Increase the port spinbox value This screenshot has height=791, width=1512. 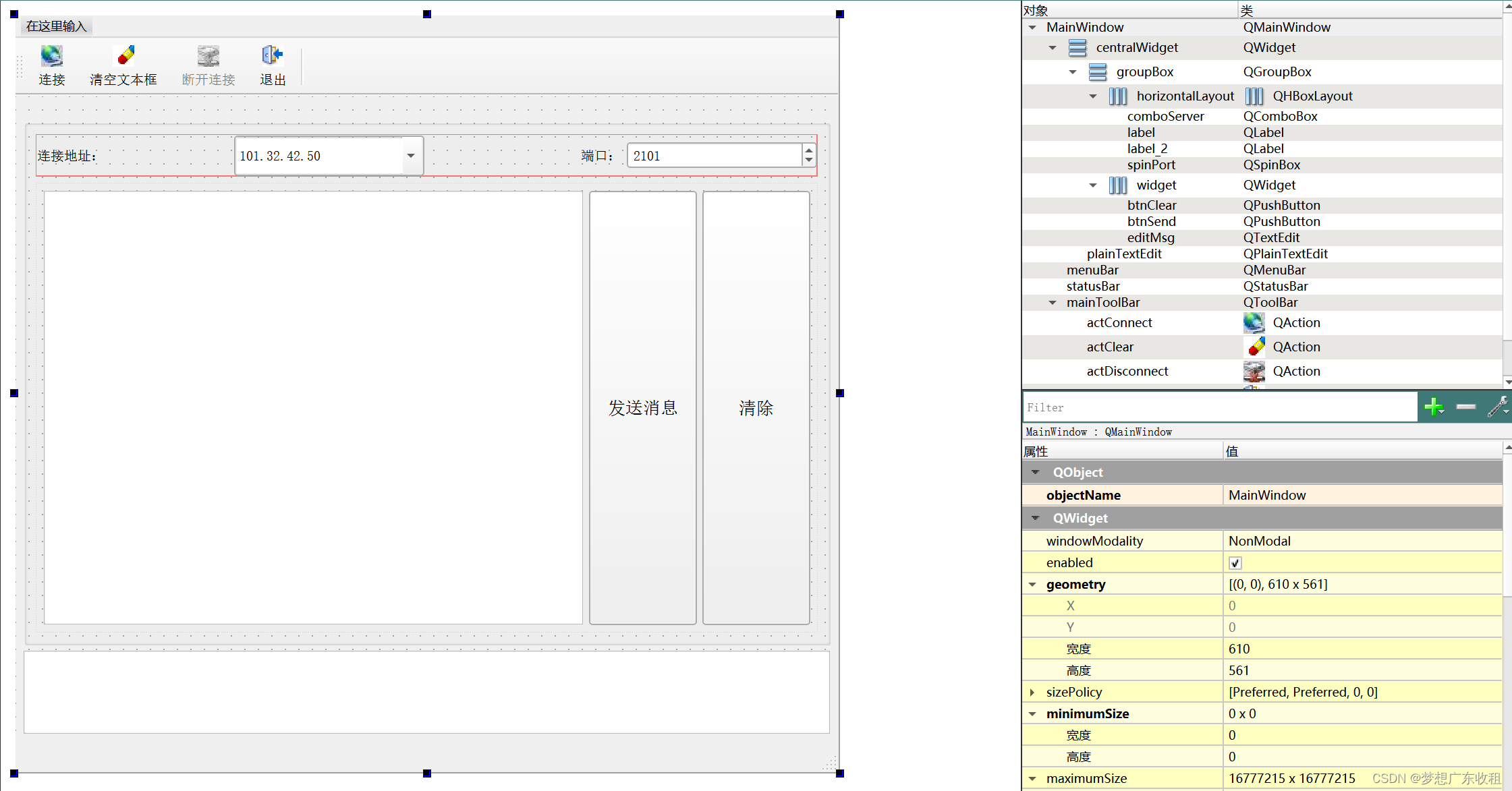click(808, 150)
